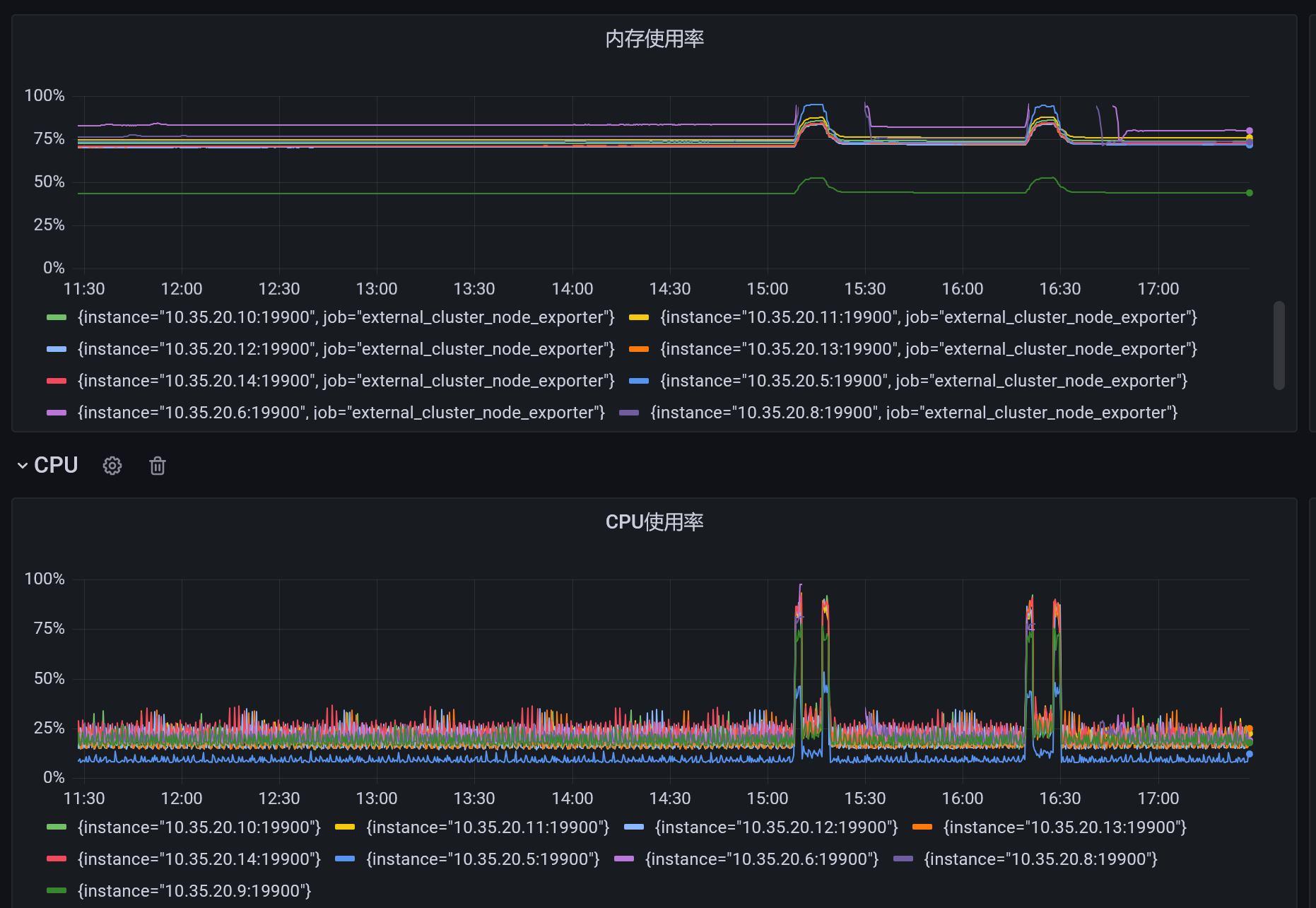1316x908 pixels.
Task: Click orange swatch for memory 10.35.20.13:19900
Action: tap(639, 349)
